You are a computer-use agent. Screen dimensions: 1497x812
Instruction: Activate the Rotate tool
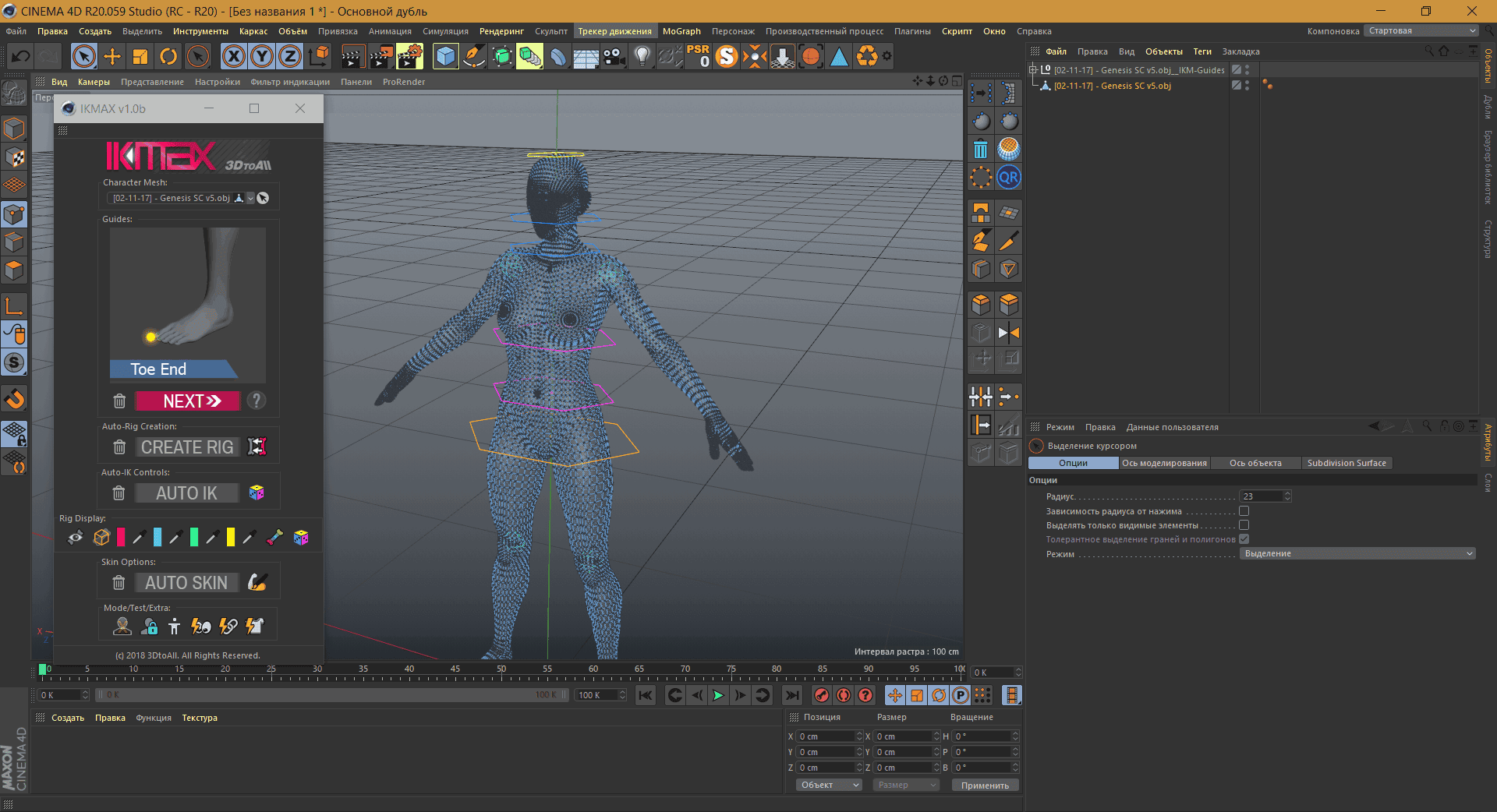(168, 56)
